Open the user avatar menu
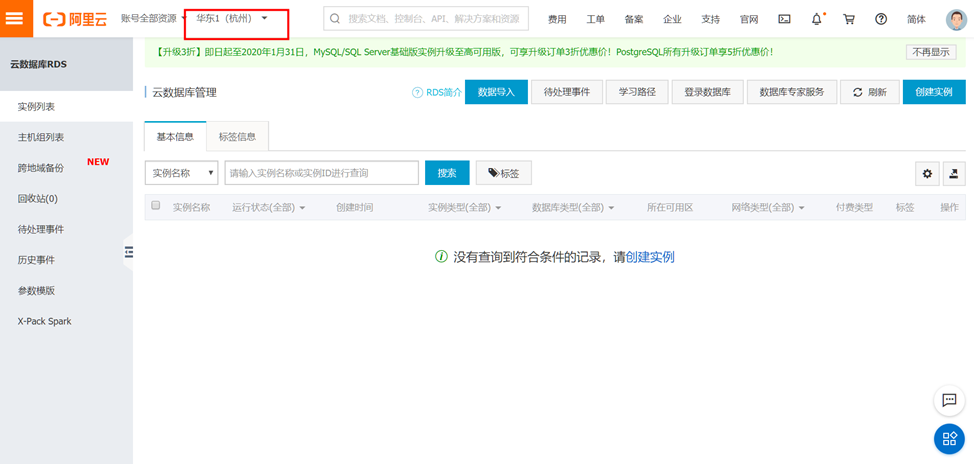 point(957,19)
